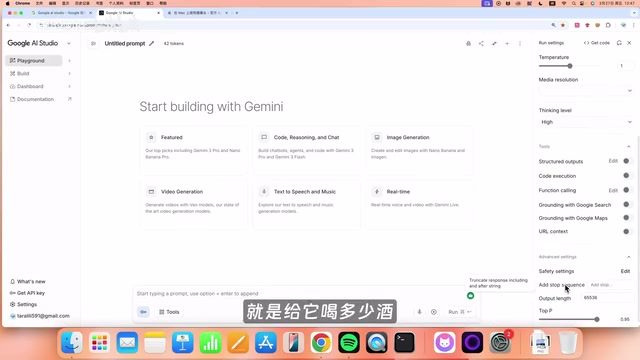Toggle Structured outputs switch
This screenshot has width=640, height=360.
click(628, 161)
